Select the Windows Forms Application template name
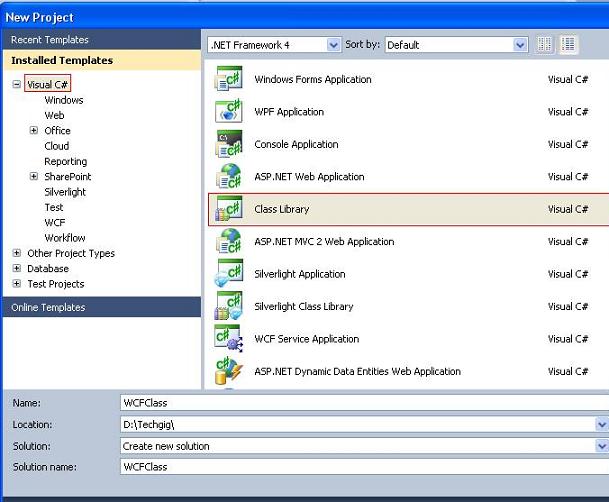Screen dimensions: 609x502 (313, 79)
